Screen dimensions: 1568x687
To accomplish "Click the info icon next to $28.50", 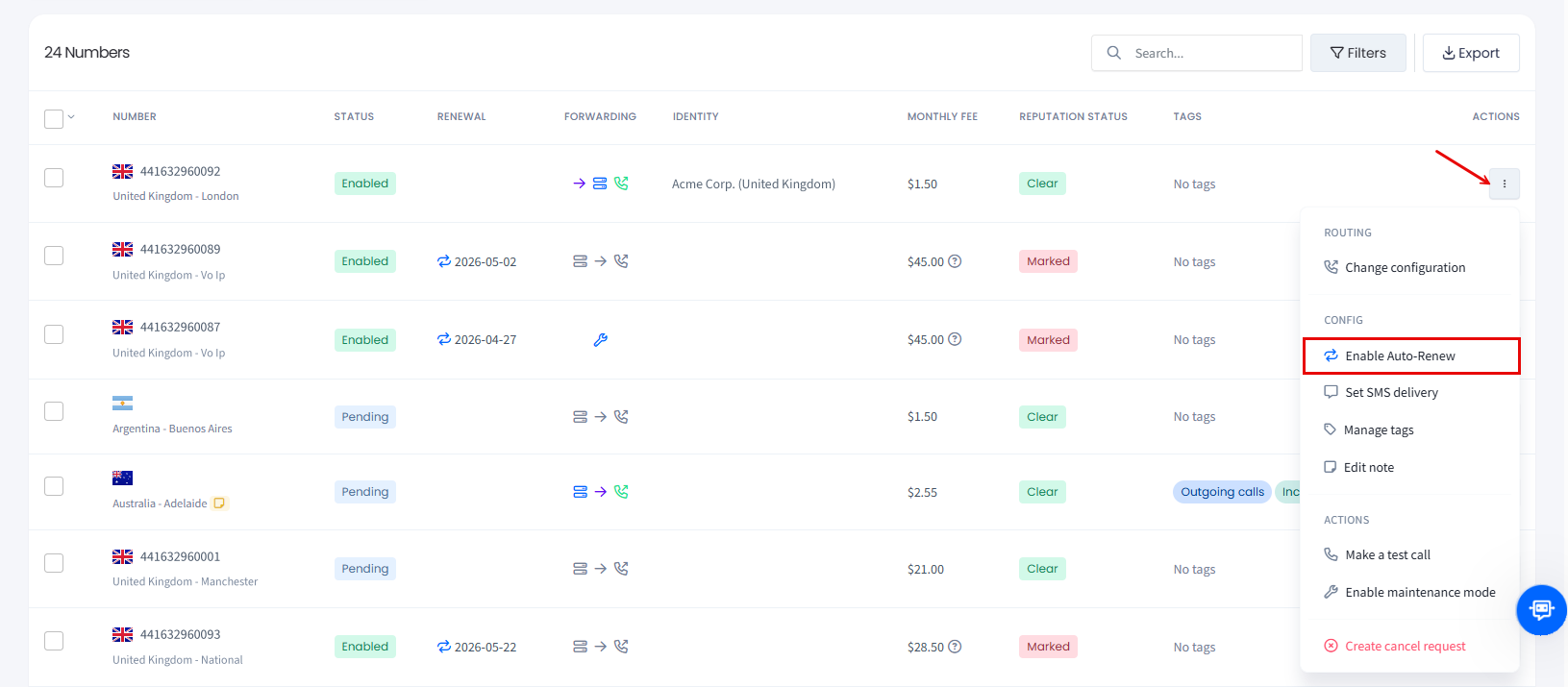I will tap(955, 647).
